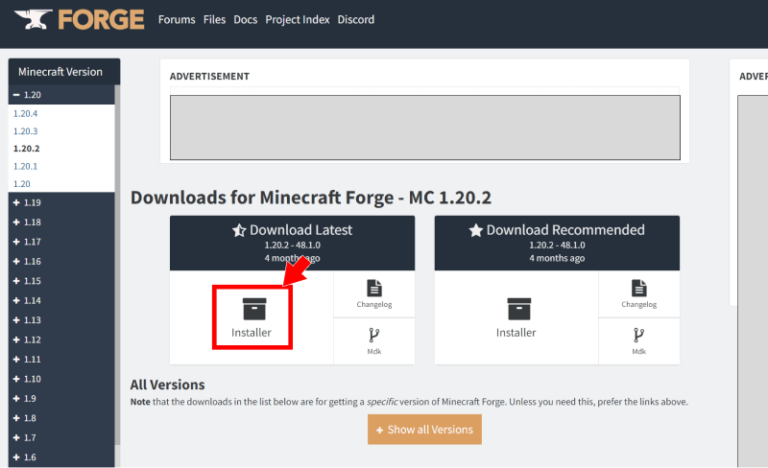Open the Changelog file icon under Download Latest
The height and width of the screenshot is (468, 768).
374,288
